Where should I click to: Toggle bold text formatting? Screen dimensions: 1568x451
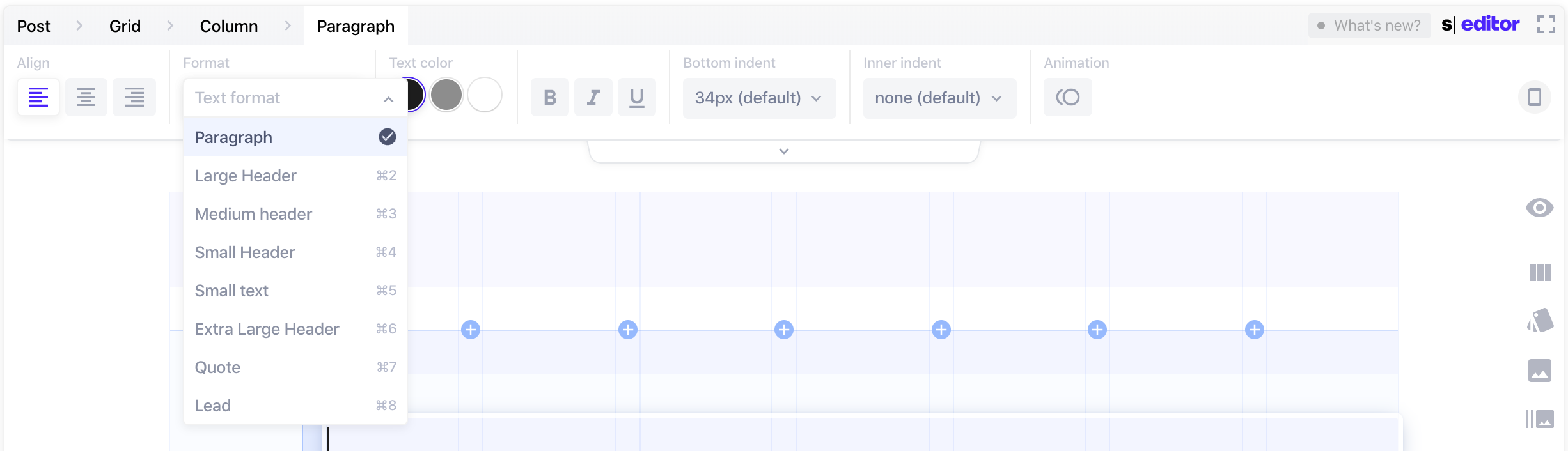pos(549,98)
